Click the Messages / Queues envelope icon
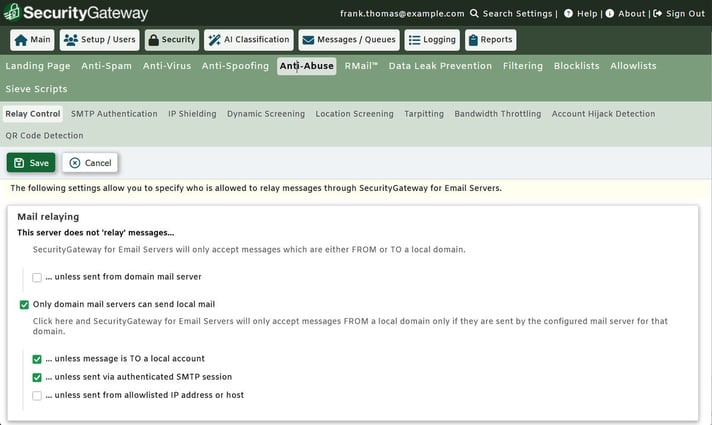 click(308, 40)
